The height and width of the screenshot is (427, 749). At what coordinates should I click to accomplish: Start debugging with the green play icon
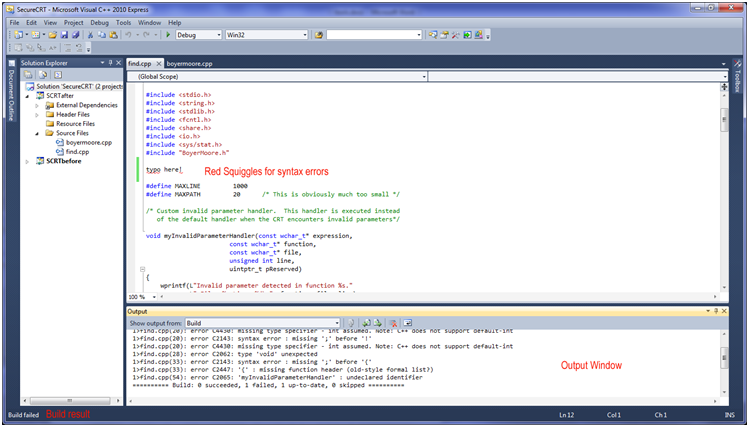pos(168,35)
